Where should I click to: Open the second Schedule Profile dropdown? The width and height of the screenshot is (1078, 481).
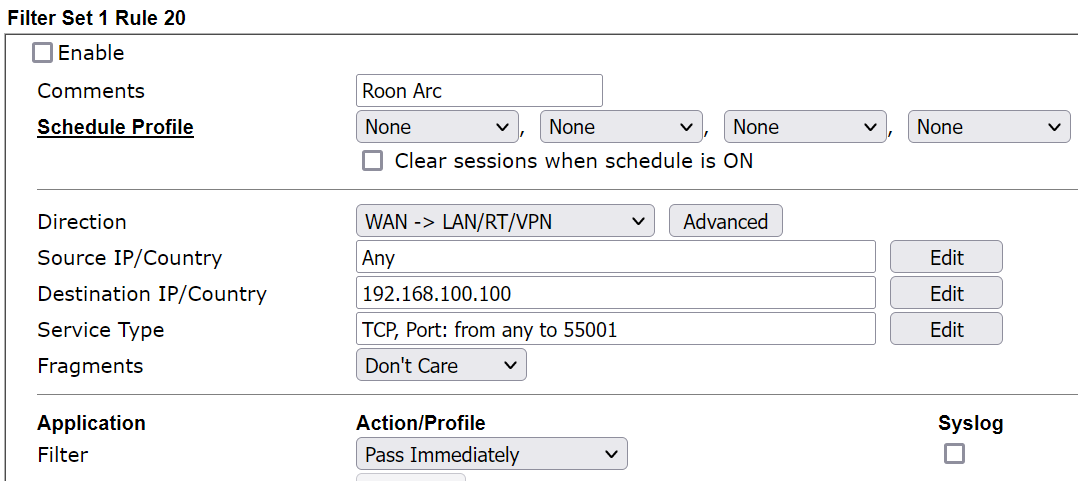[x=621, y=126]
